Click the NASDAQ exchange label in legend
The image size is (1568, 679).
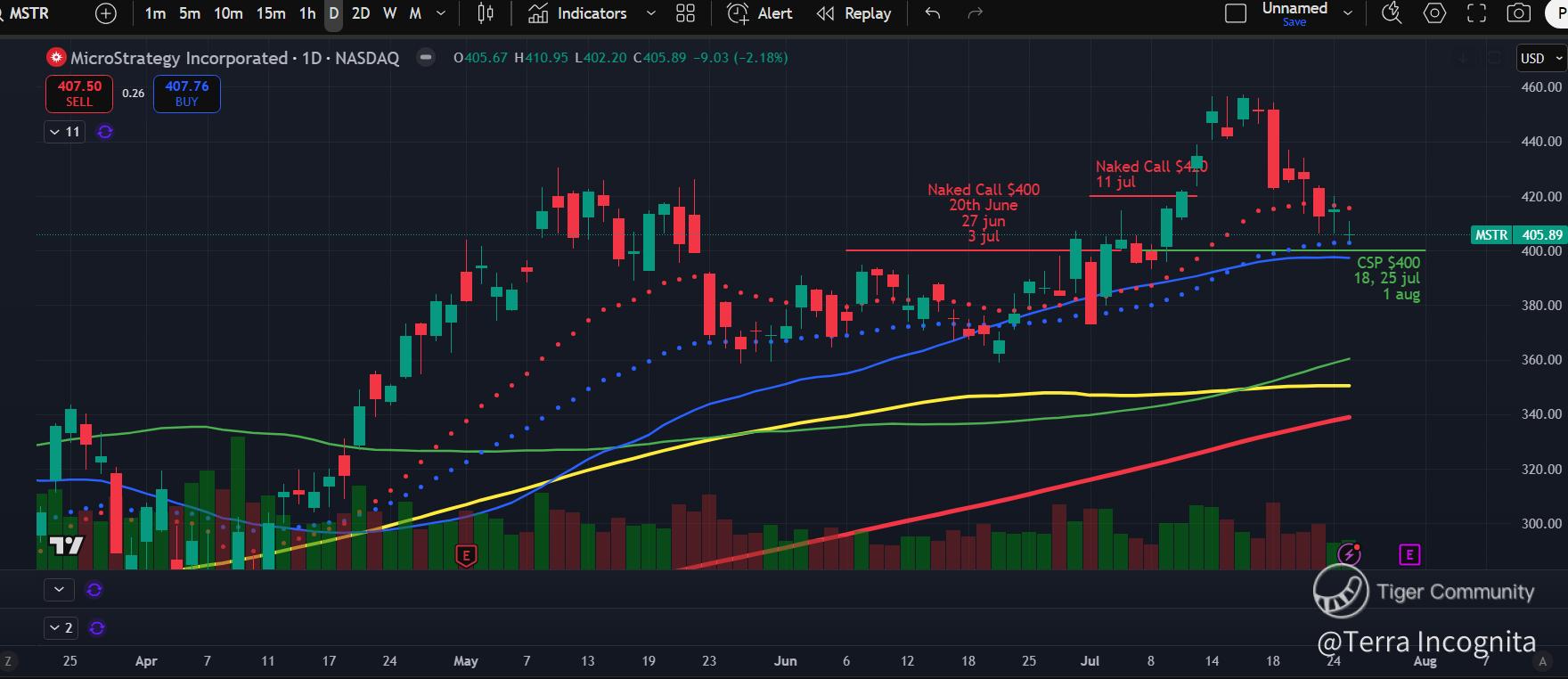point(367,58)
